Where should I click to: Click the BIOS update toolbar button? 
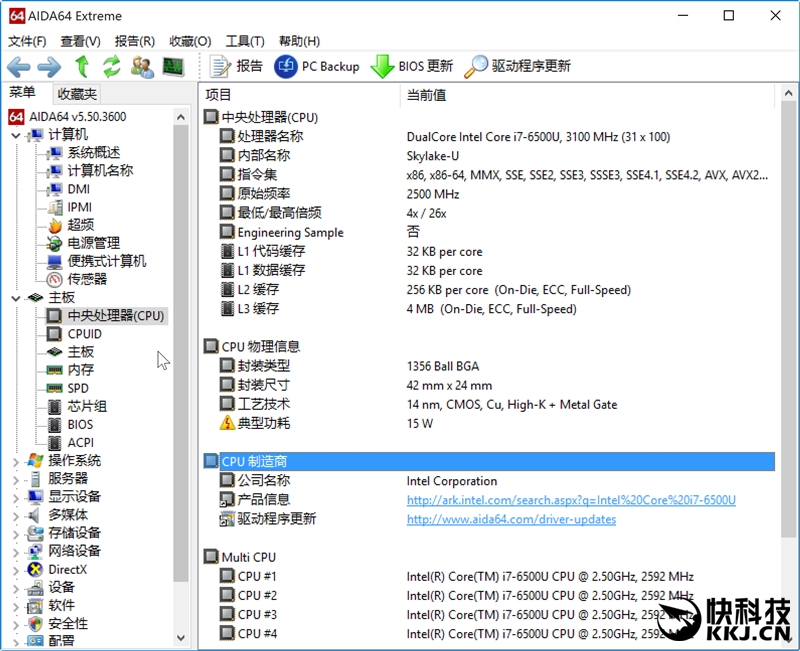(x=412, y=67)
